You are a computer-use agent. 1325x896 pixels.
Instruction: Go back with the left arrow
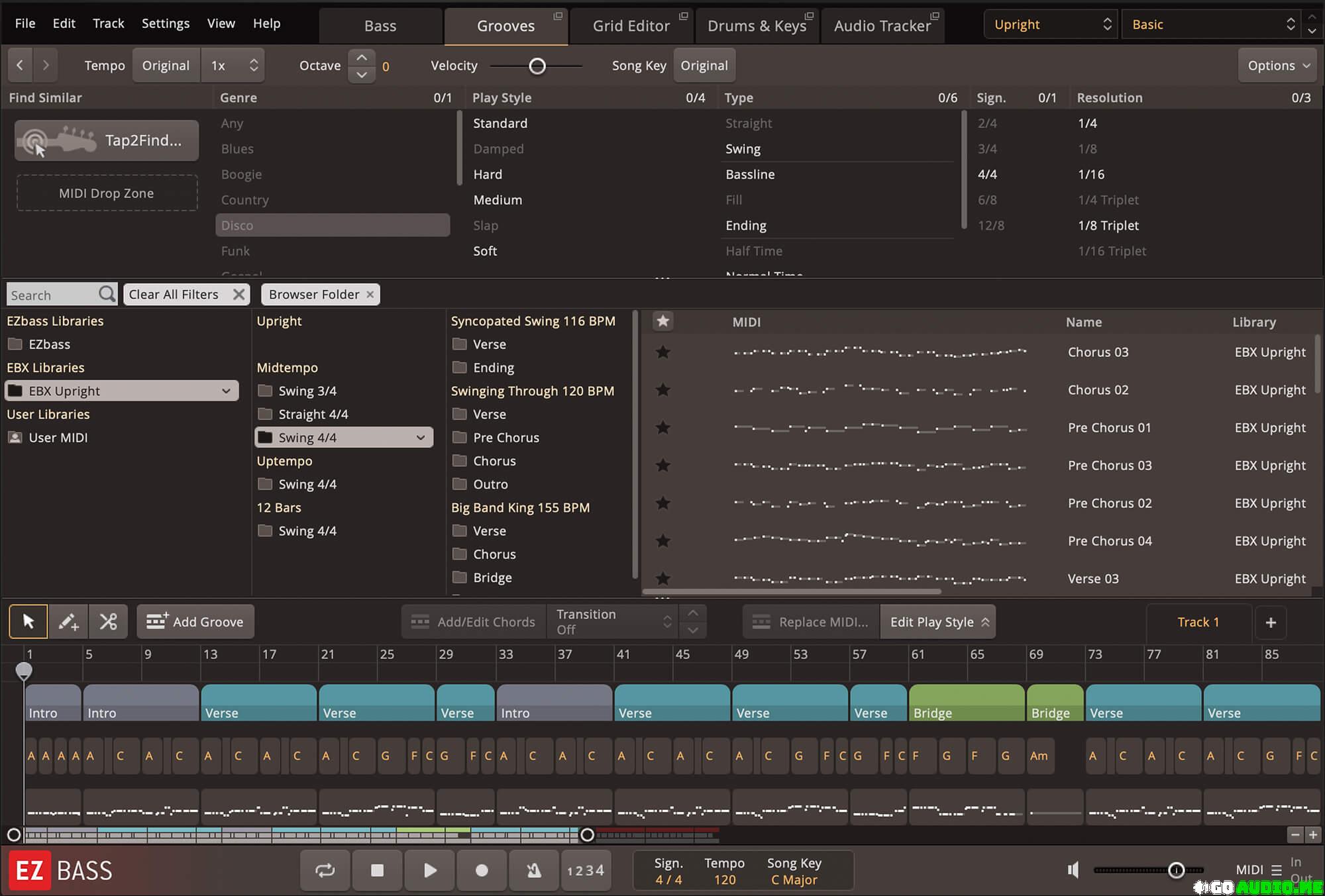pos(20,65)
